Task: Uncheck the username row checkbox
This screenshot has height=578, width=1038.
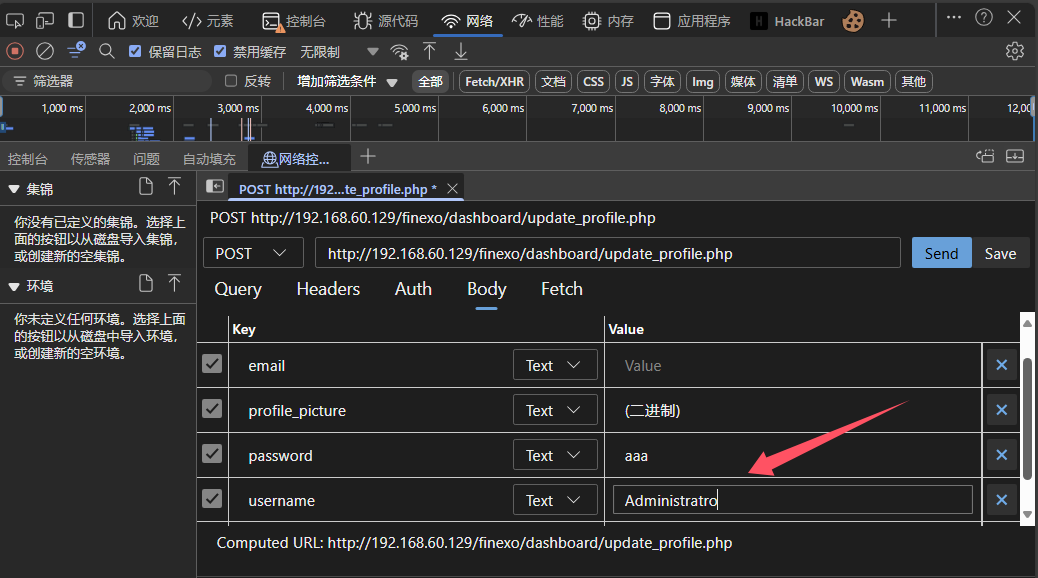Action: click(212, 499)
